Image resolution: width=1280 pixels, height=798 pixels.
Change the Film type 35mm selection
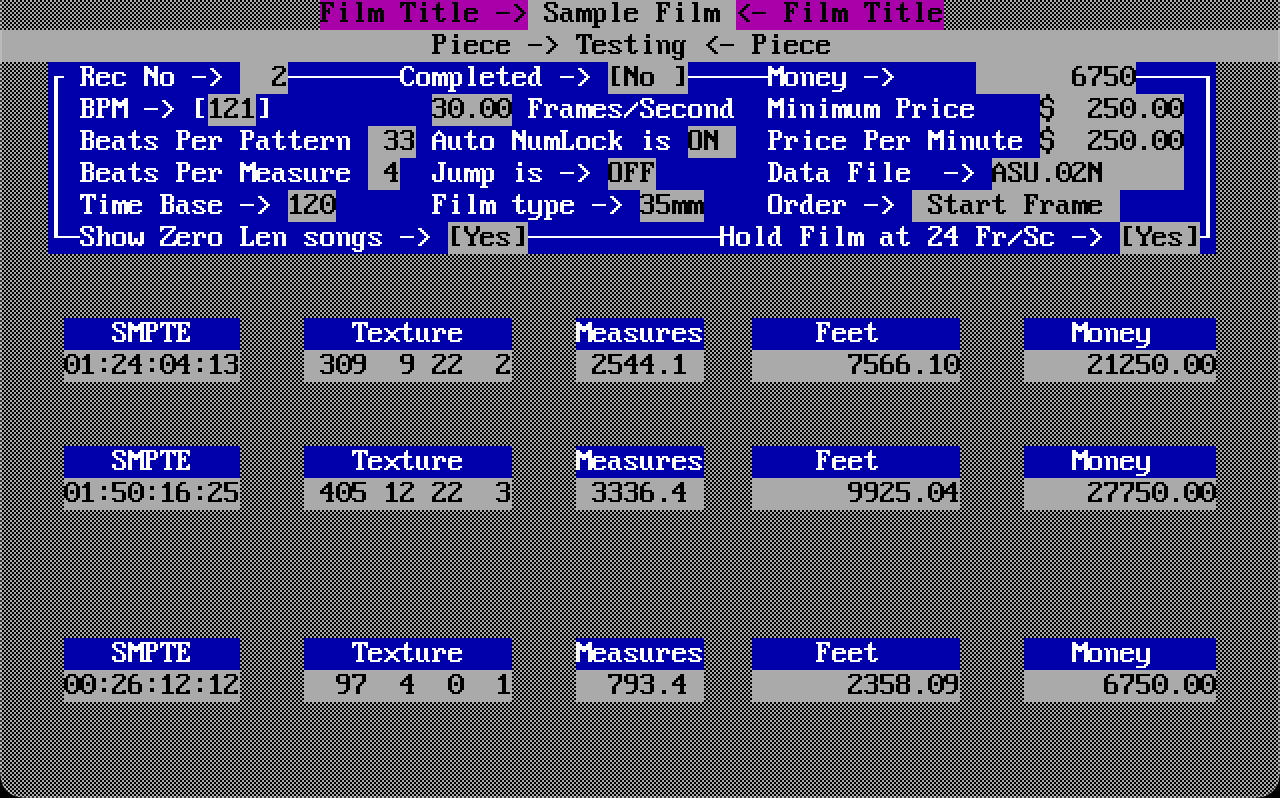(x=672, y=206)
